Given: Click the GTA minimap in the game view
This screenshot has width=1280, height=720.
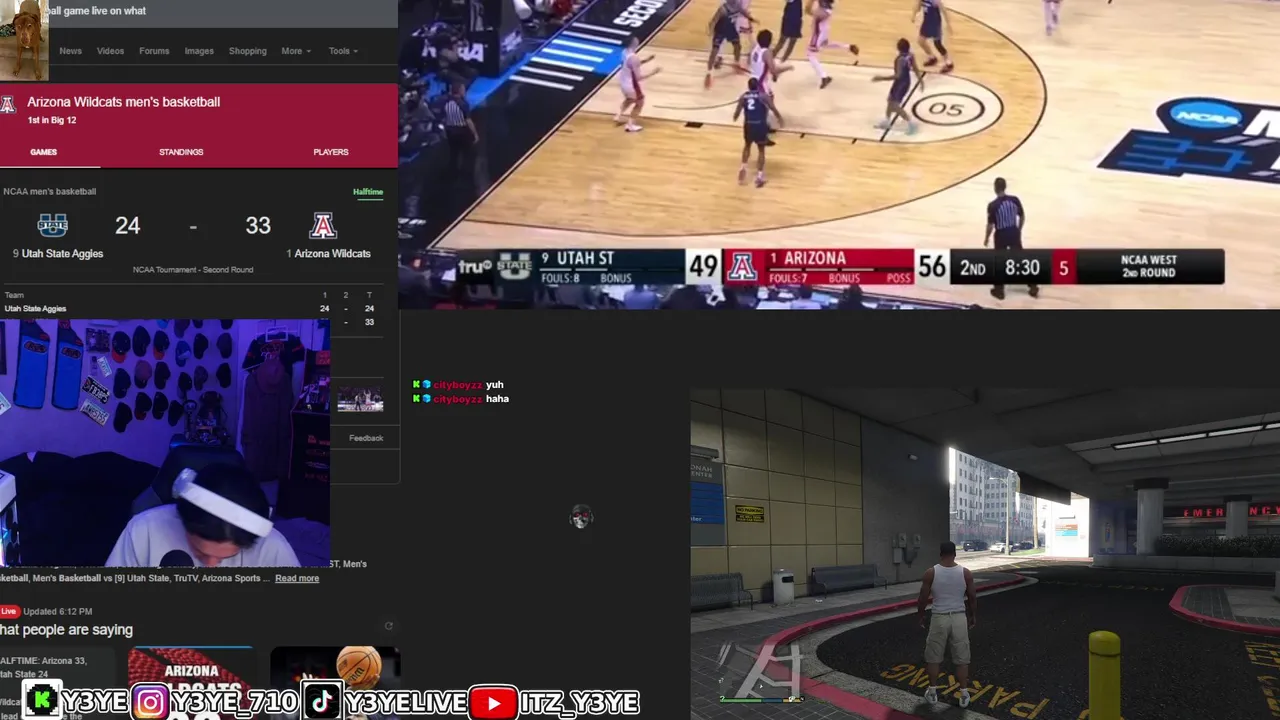Looking at the screenshot, I should click(760, 672).
